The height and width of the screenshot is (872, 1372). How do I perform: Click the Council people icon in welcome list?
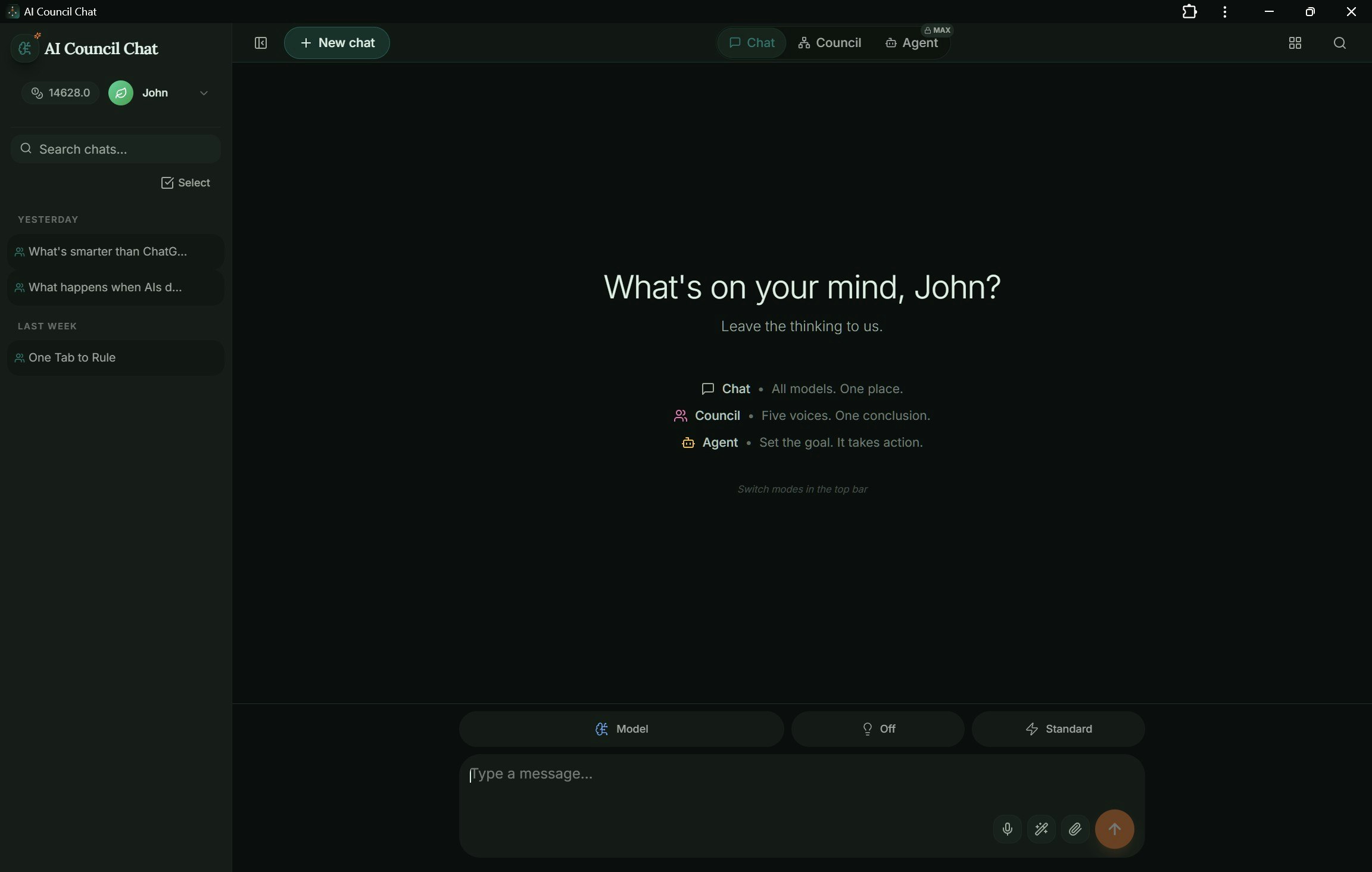[680, 416]
